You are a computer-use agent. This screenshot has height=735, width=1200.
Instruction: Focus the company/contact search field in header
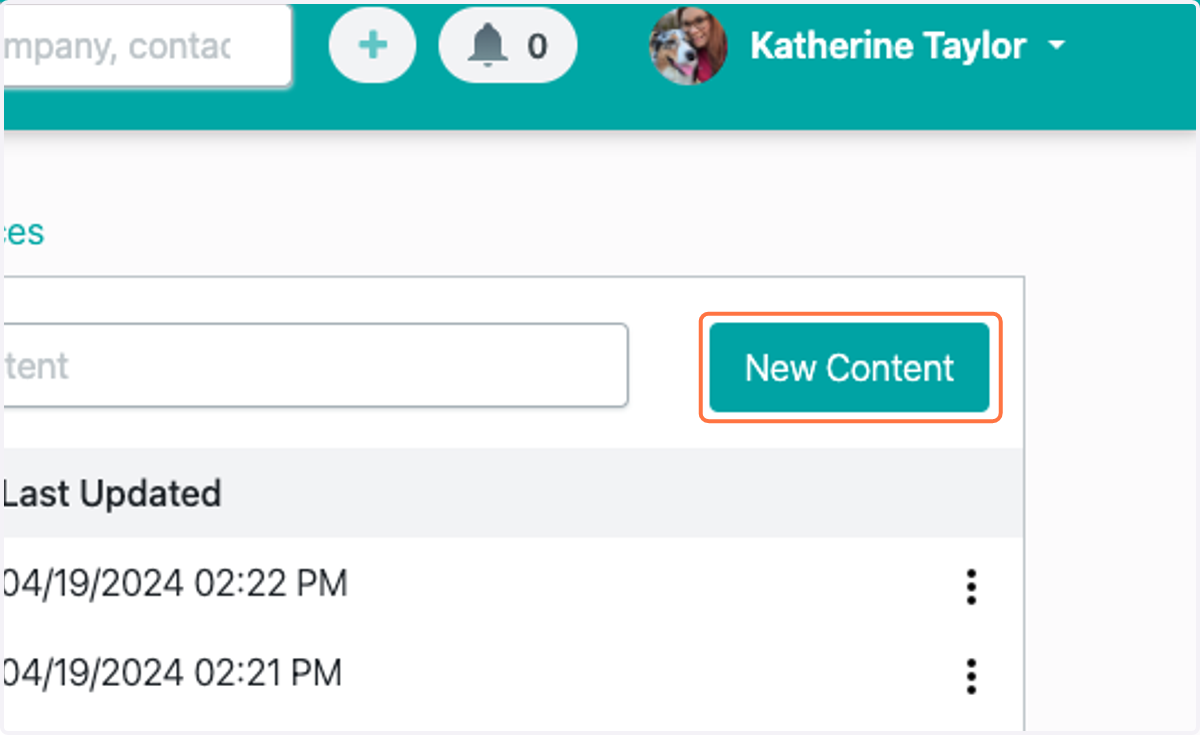146,46
